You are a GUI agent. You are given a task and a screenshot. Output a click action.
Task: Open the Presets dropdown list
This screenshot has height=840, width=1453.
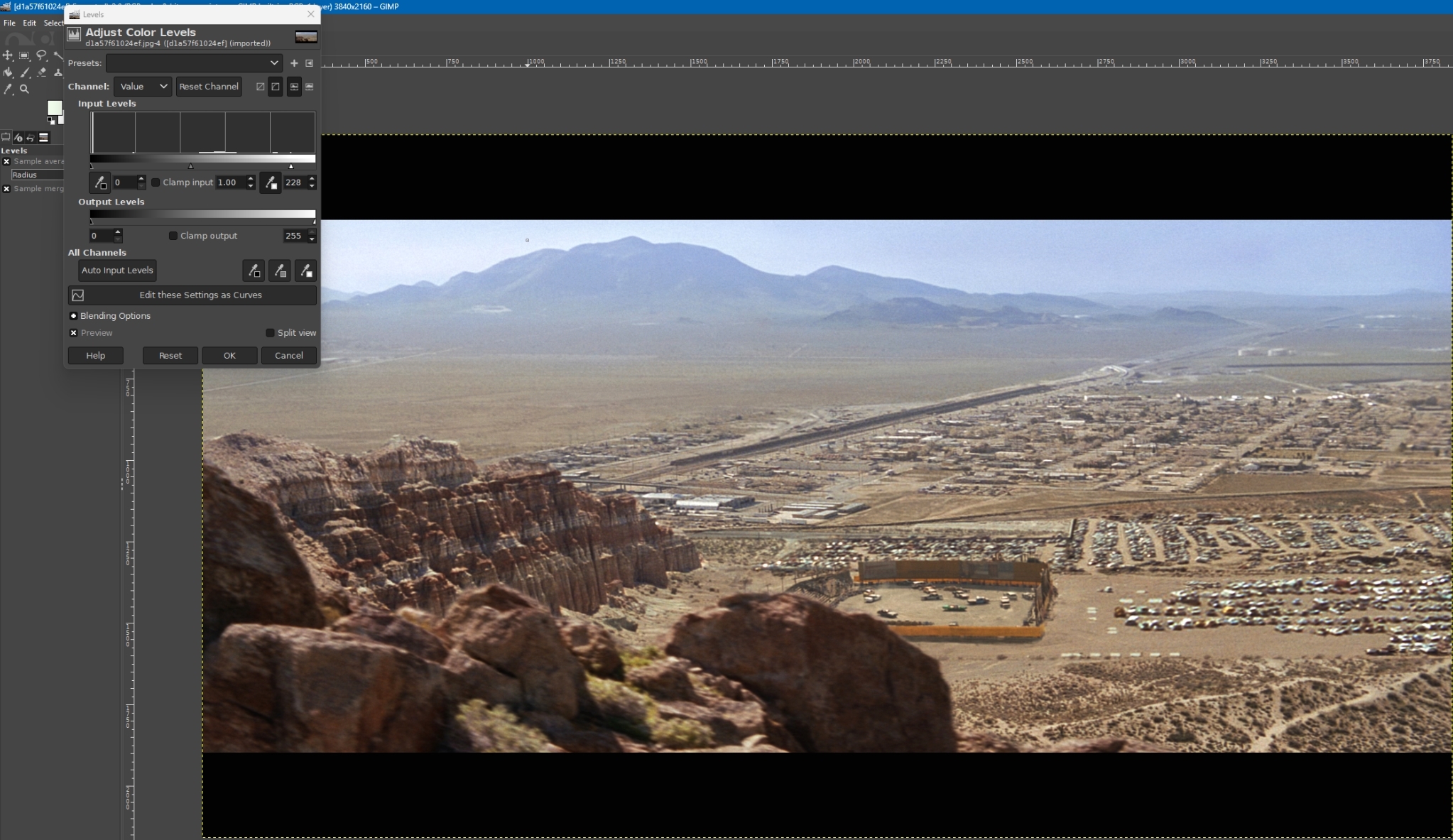194,63
